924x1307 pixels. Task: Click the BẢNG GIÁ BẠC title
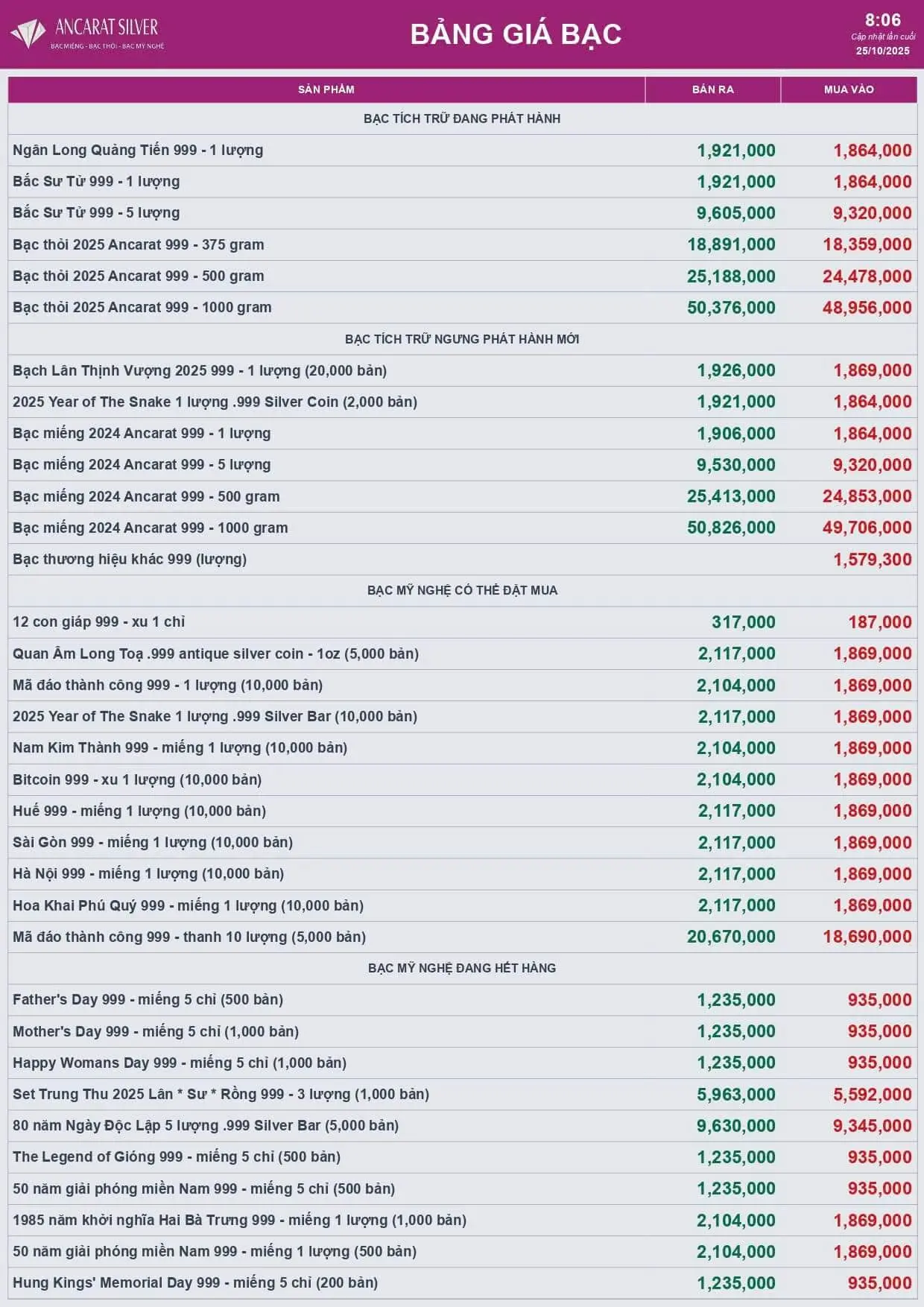[516, 34]
